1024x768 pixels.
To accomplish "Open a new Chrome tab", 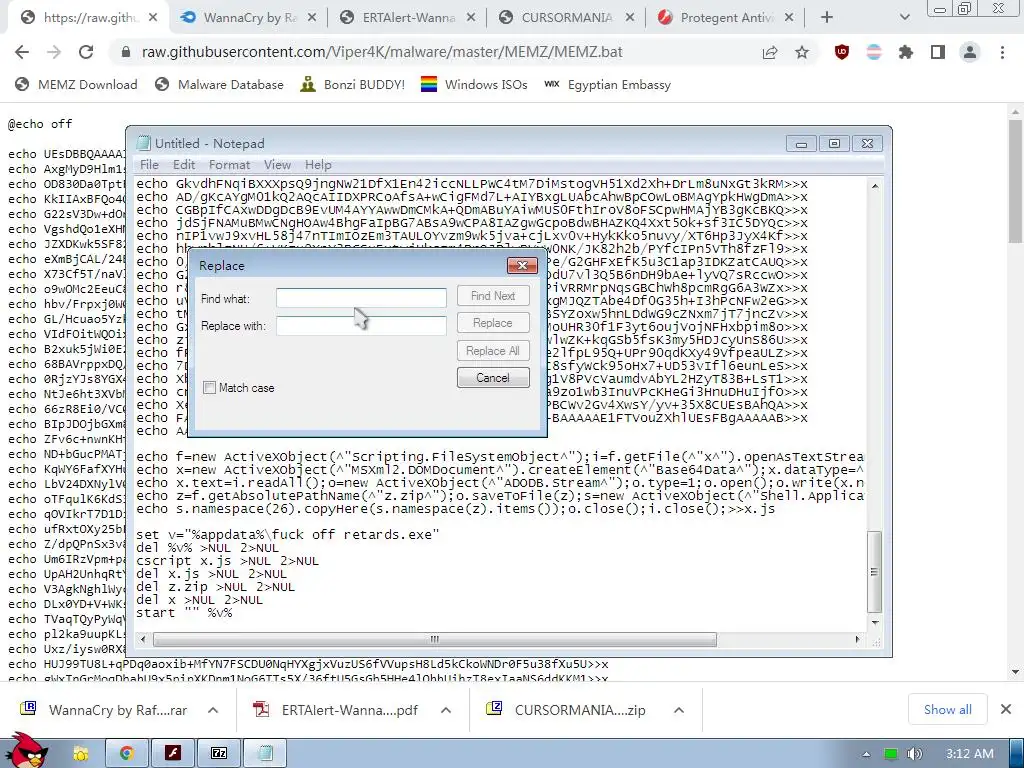I will [x=827, y=18].
